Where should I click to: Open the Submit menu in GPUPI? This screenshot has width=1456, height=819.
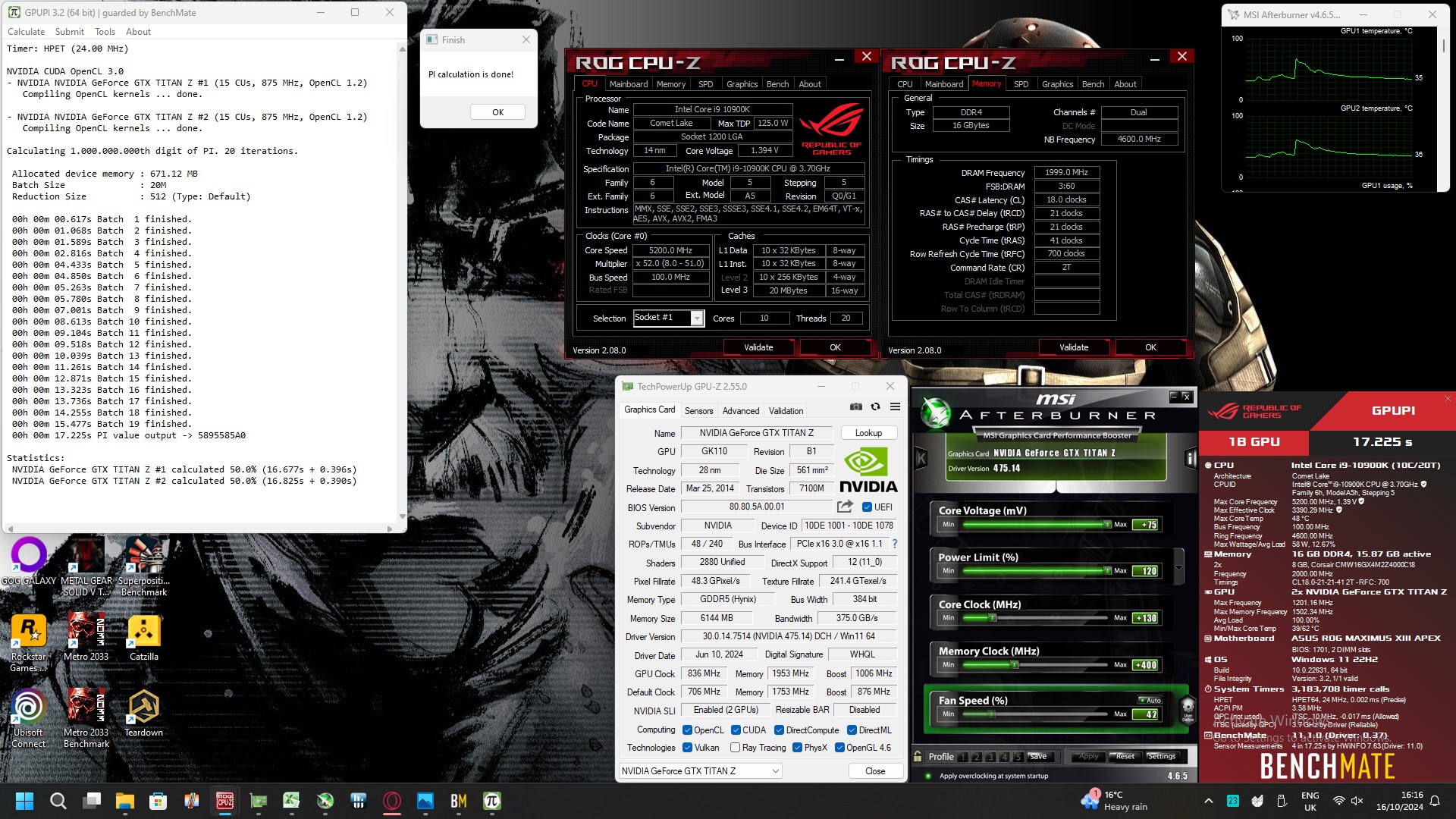[x=69, y=32]
